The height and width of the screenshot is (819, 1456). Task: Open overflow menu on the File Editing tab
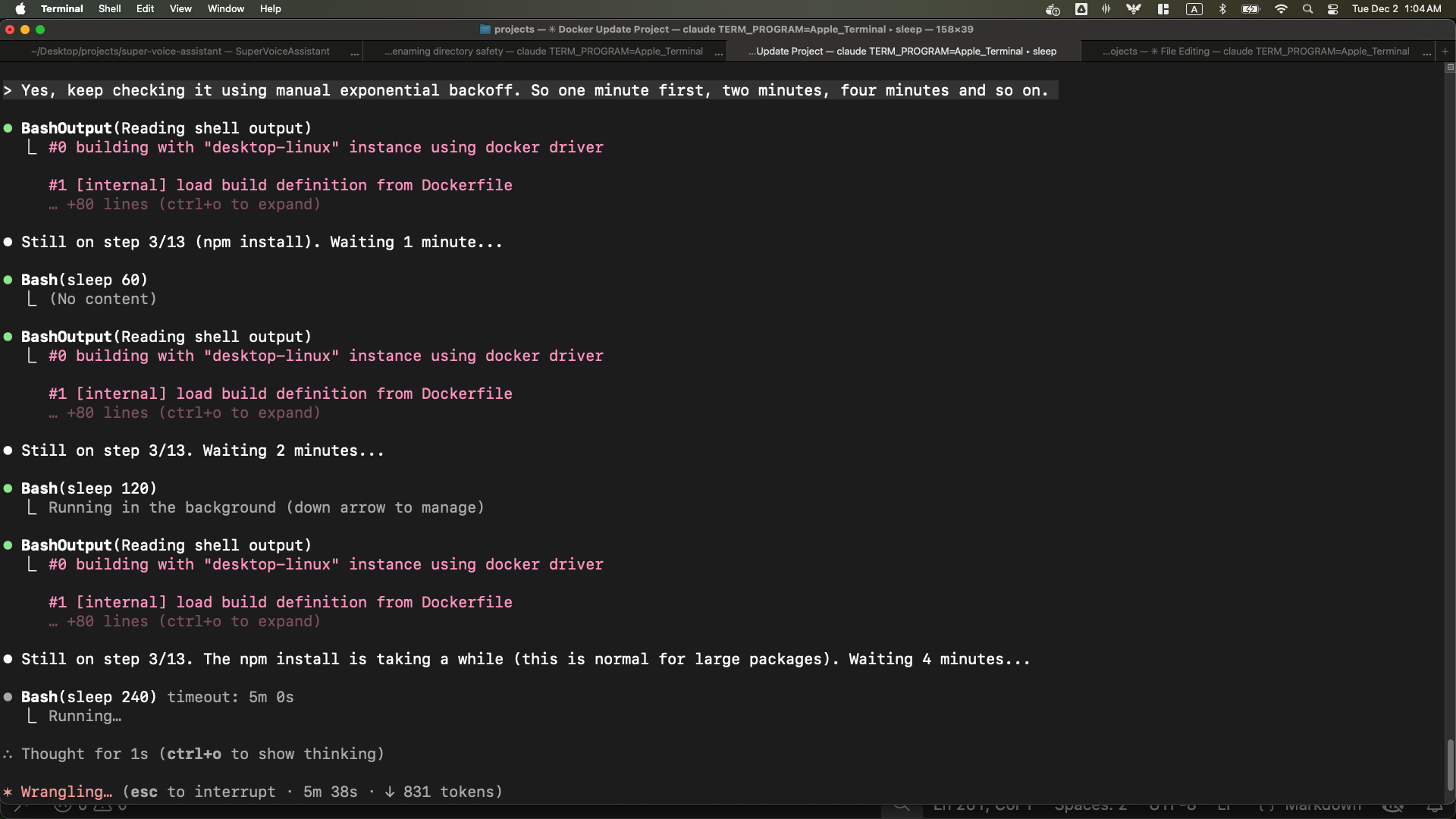point(1426,53)
